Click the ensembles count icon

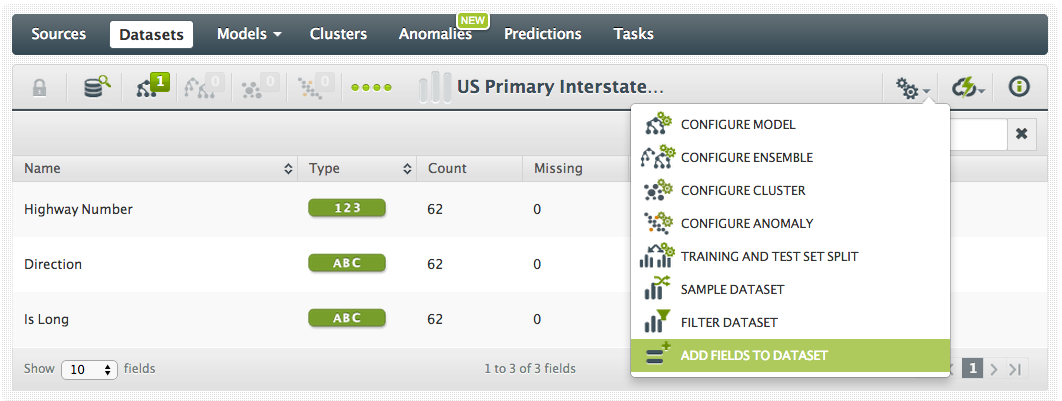(x=206, y=87)
